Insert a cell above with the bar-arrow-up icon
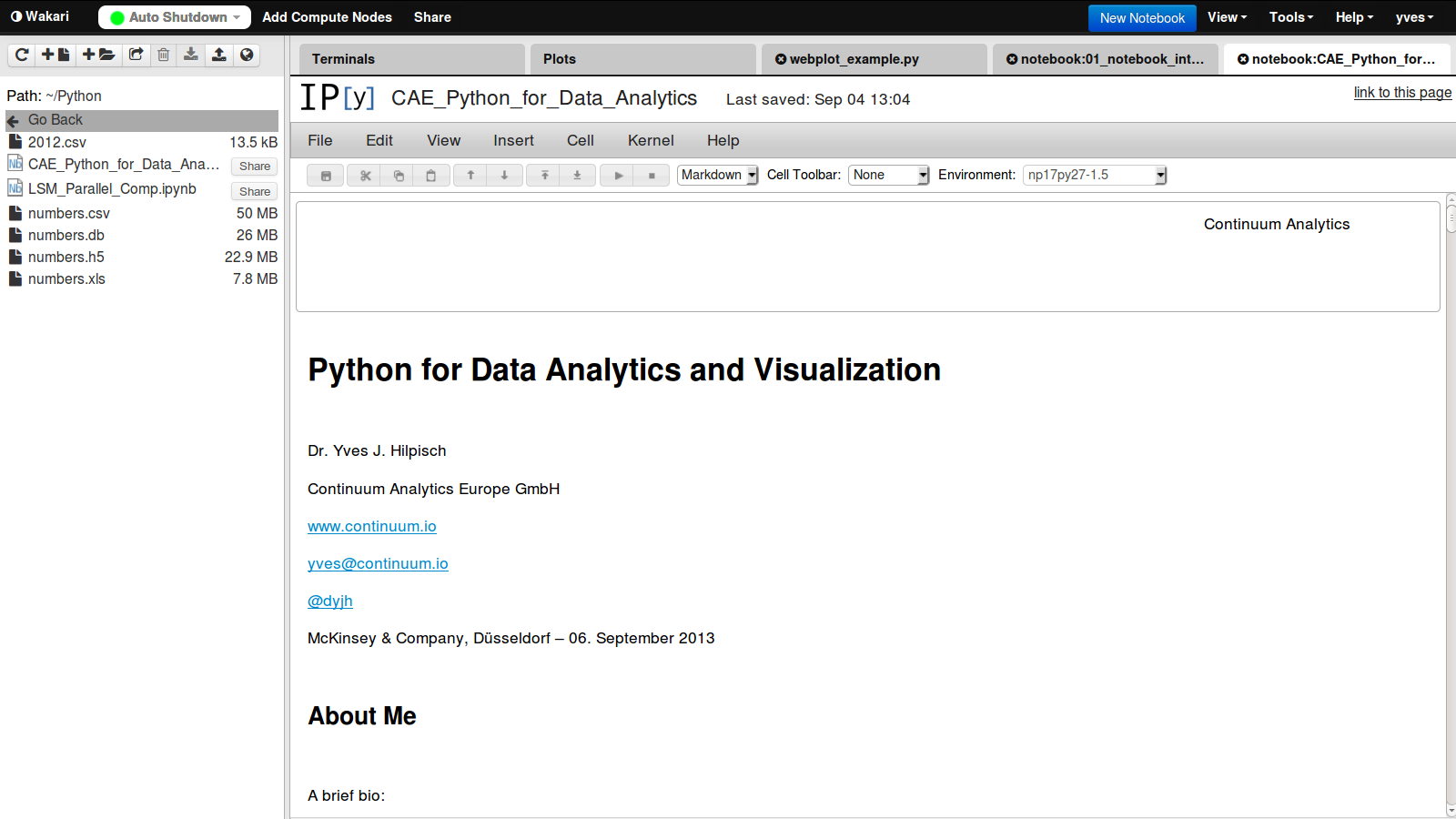This screenshot has width=1456, height=819. tap(544, 176)
